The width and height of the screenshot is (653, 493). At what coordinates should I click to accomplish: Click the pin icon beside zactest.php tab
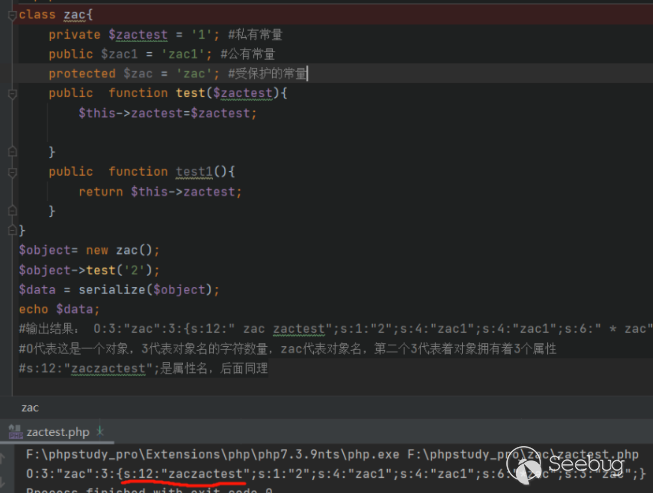pos(100,431)
